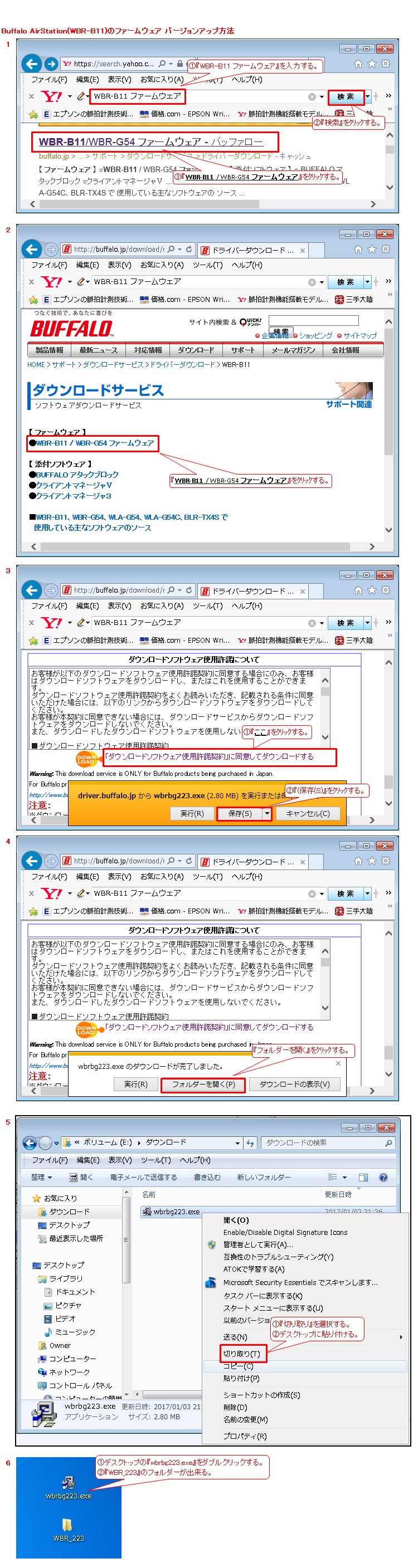The image size is (418, 1568).
Task: Open the 三手大陸 favorite in the ダウンロードサービス window
Action: click(354, 300)
